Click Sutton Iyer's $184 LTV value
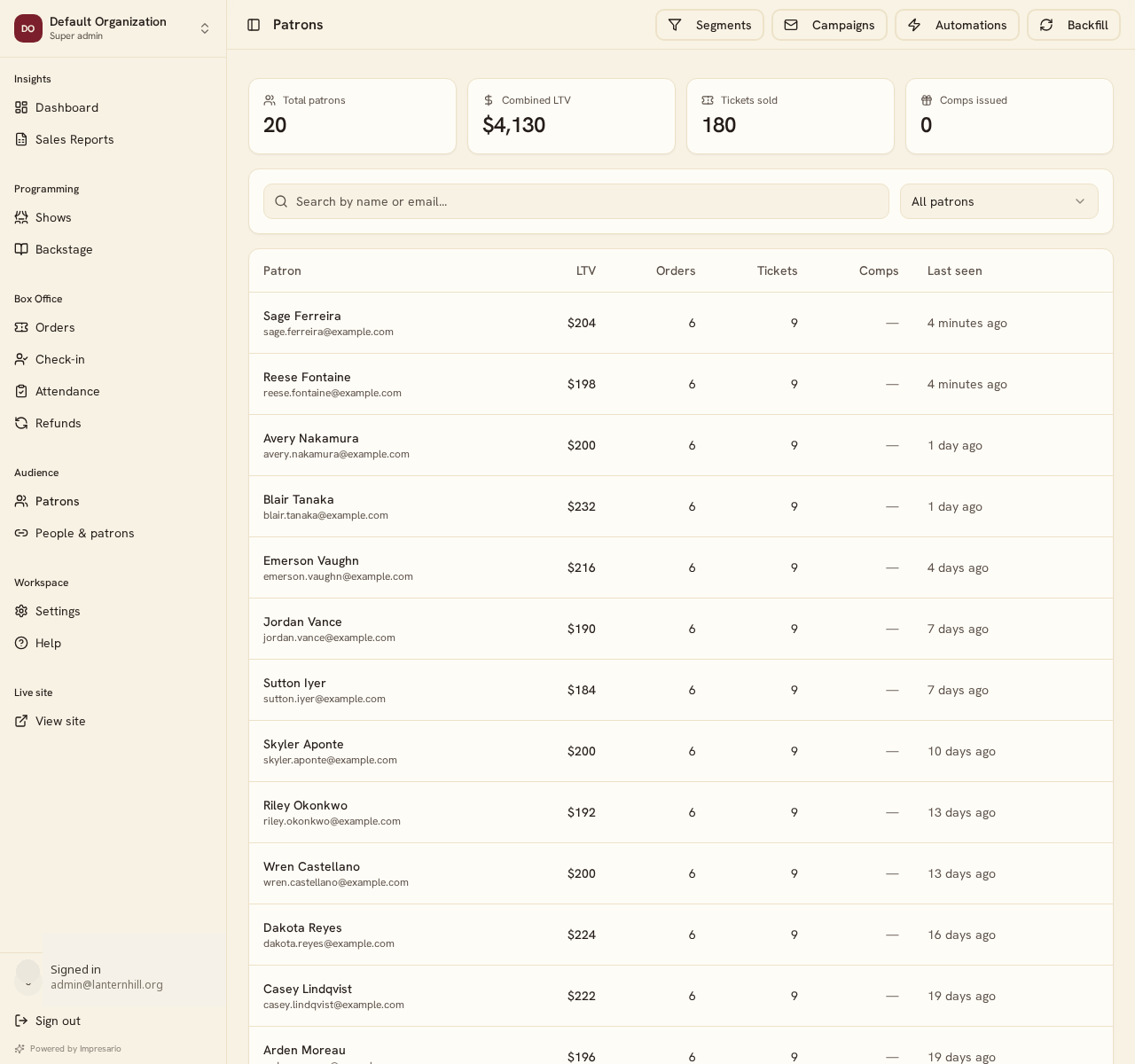This screenshot has width=1135, height=1064. pos(582,690)
